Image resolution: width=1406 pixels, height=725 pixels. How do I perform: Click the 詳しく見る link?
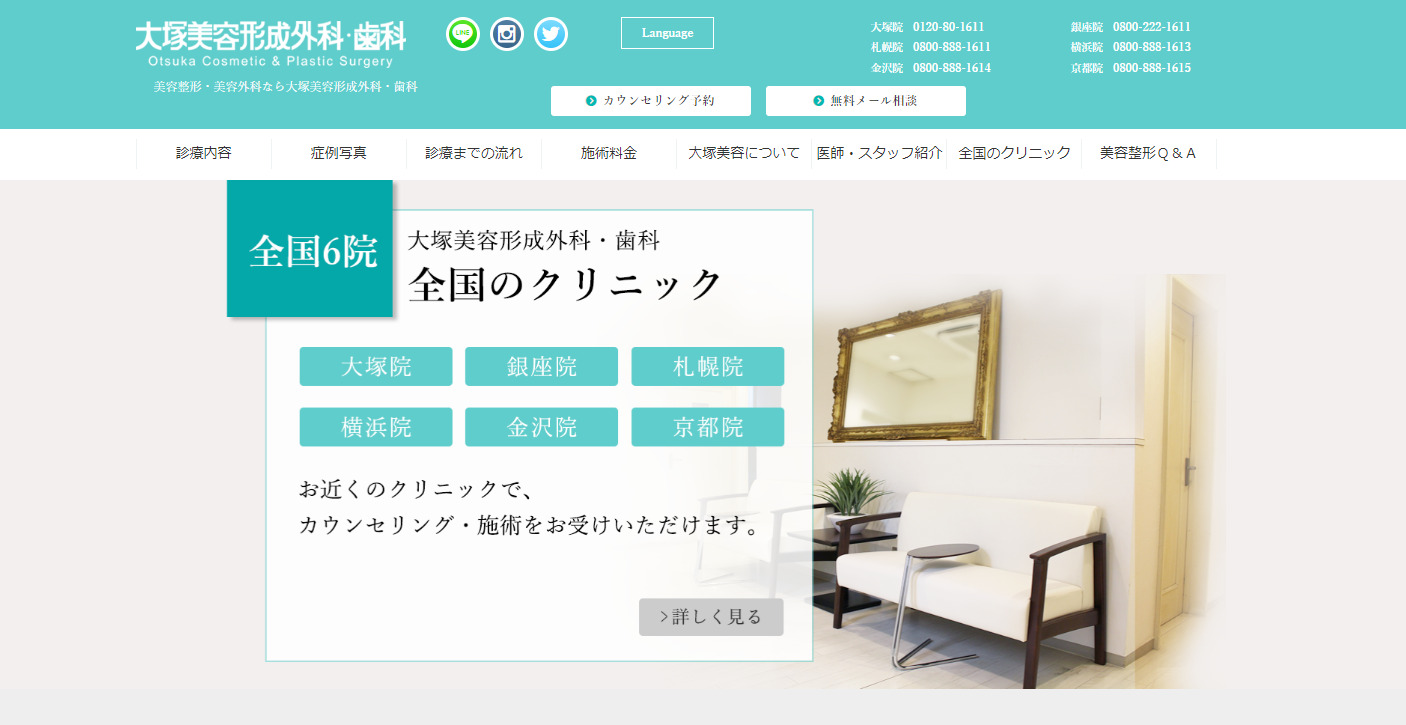[710, 617]
